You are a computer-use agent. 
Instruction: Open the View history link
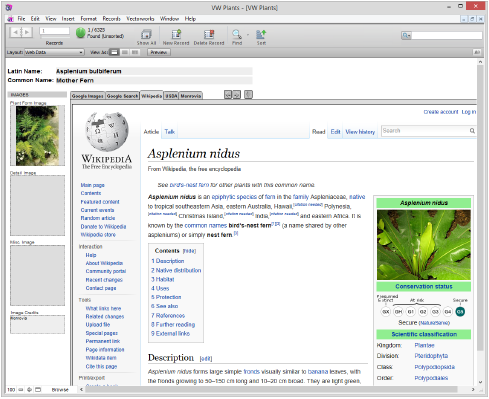tap(360, 132)
